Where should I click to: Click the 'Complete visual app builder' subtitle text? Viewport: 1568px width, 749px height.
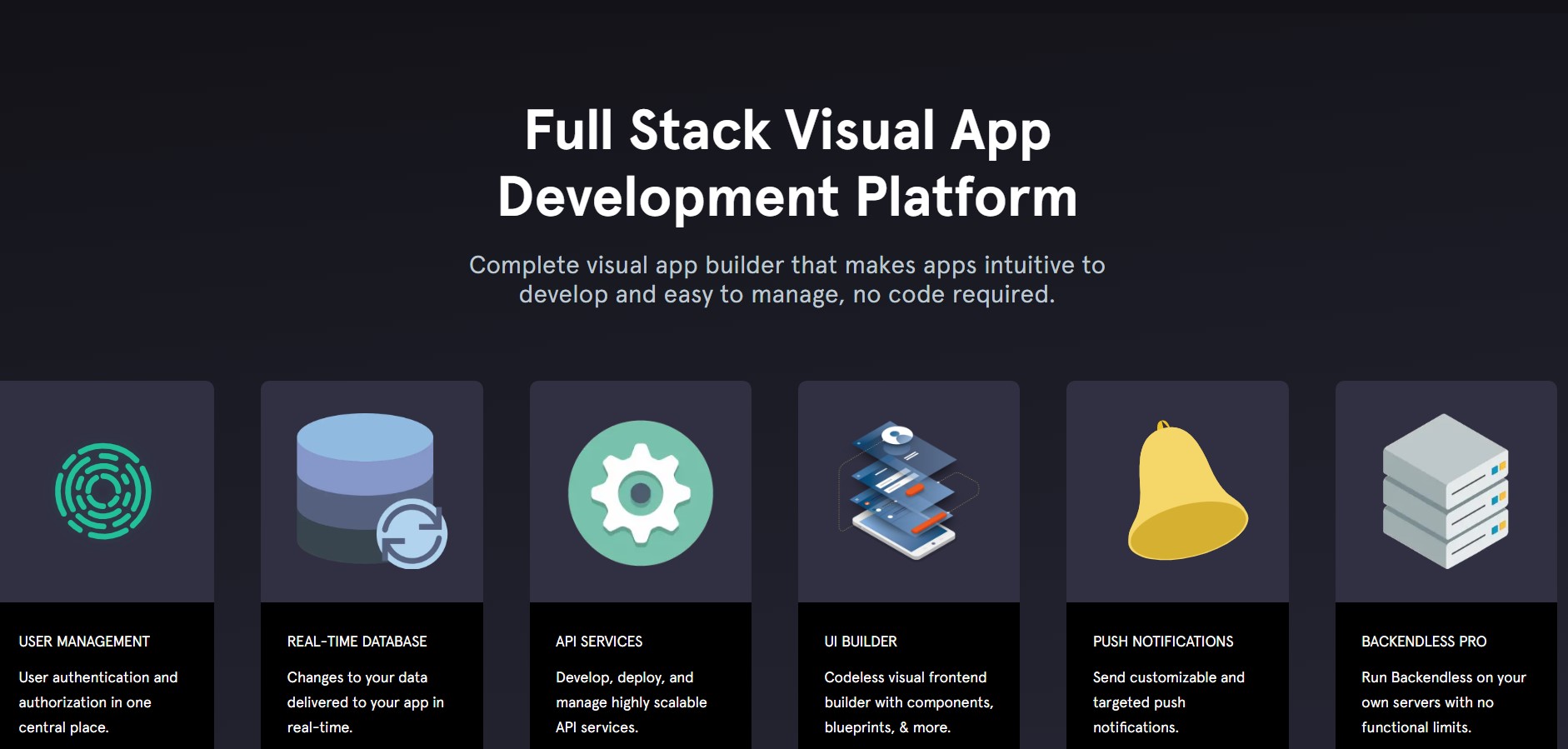pyautogui.click(x=787, y=279)
